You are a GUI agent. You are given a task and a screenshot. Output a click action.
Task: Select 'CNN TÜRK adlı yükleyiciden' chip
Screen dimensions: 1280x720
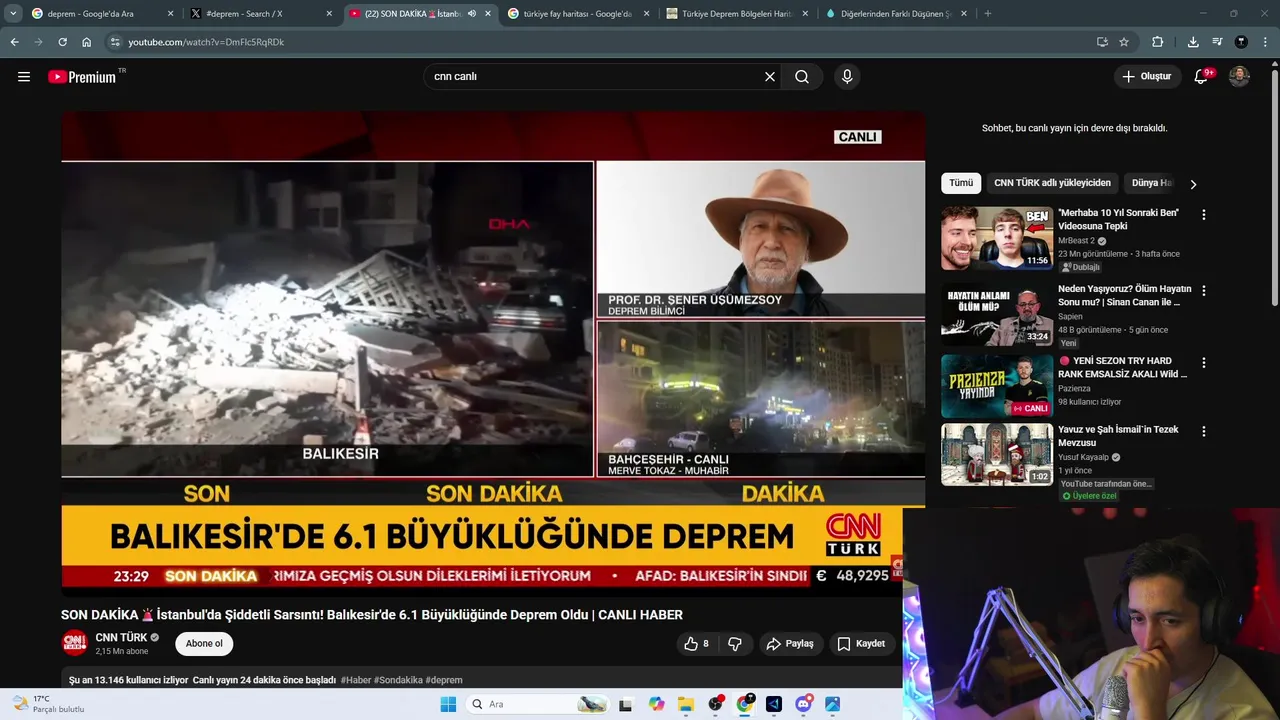[1052, 183]
